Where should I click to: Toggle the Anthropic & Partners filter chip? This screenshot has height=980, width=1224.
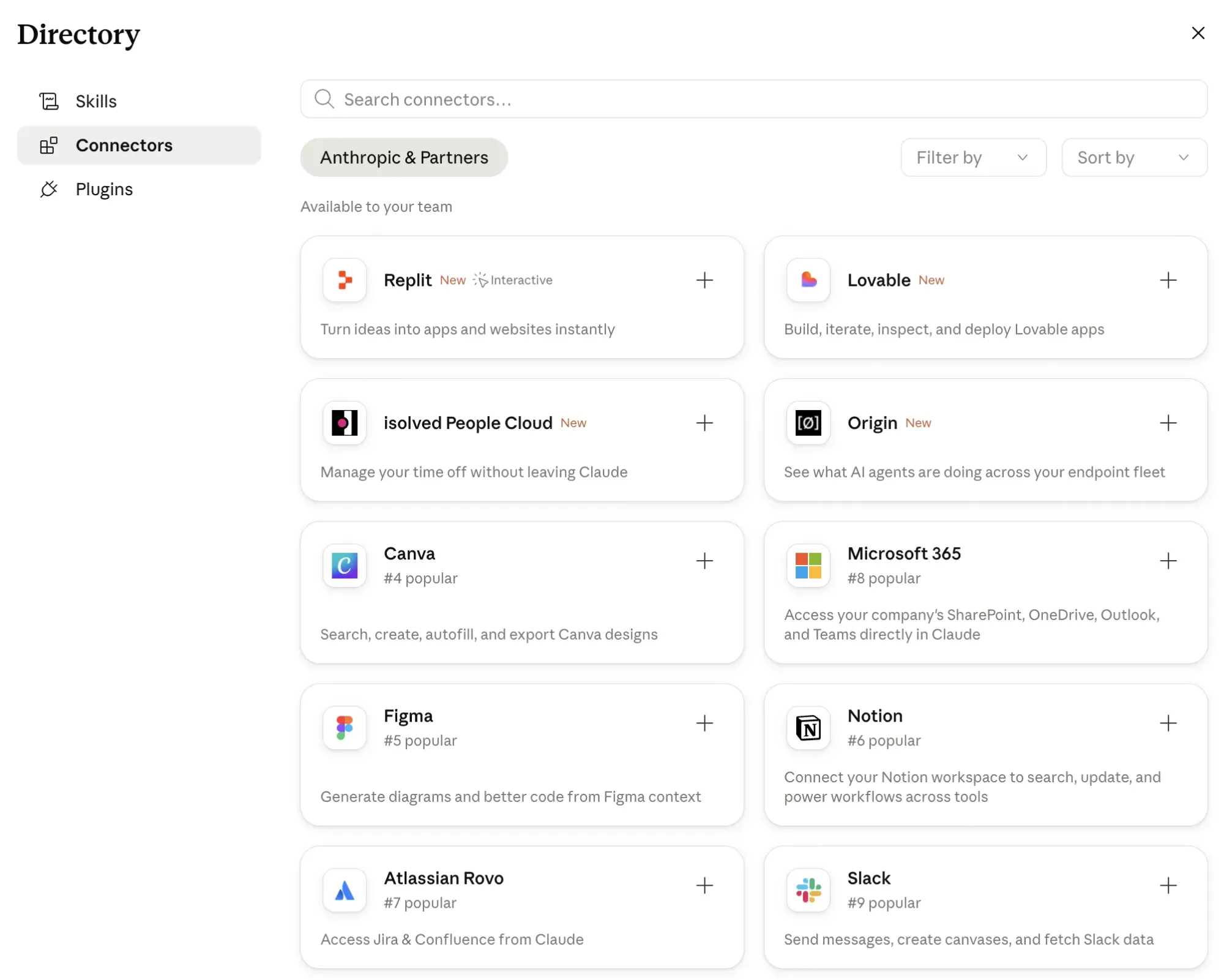[x=404, y=157]
